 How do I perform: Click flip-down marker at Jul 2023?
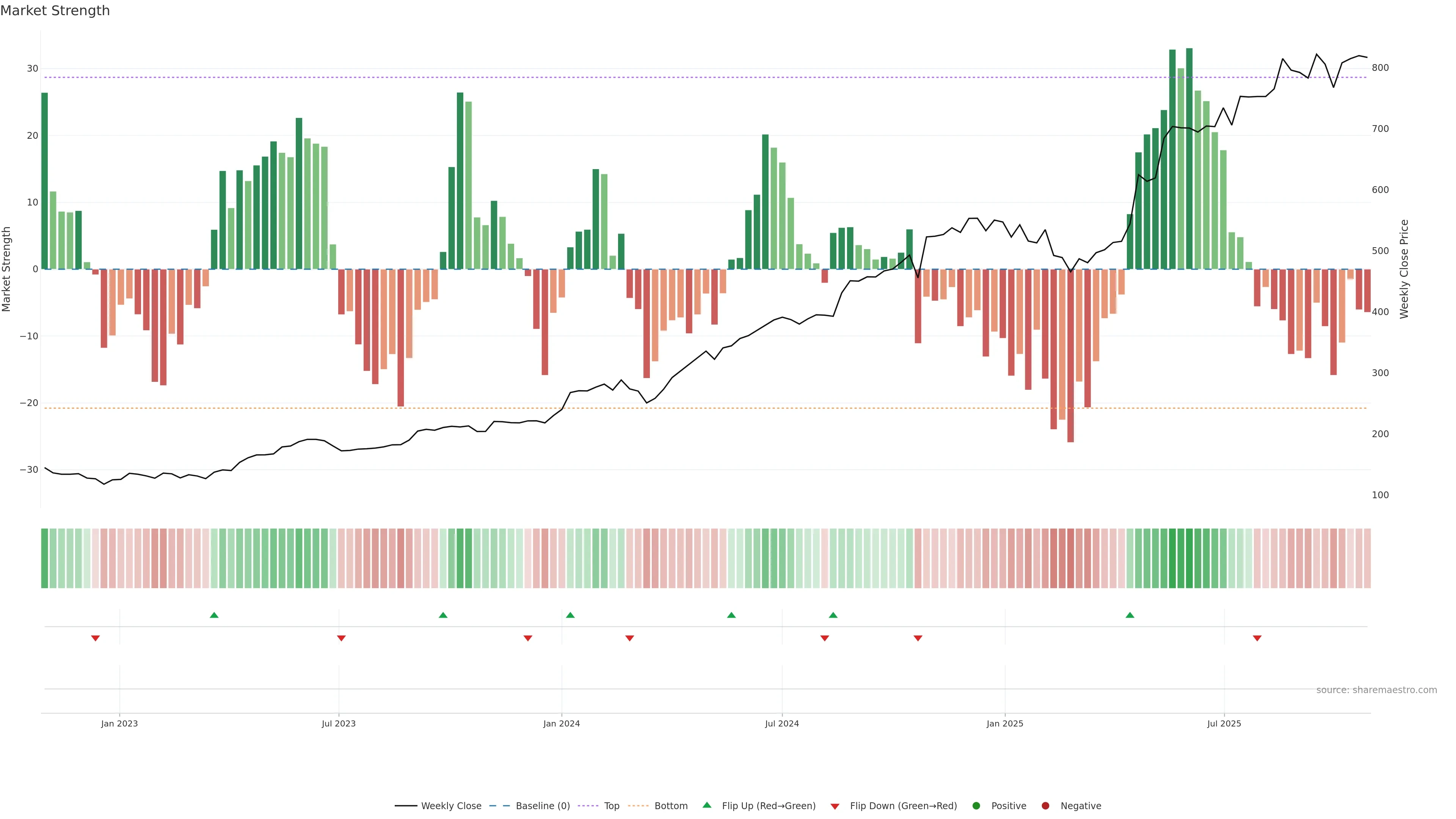341,638
